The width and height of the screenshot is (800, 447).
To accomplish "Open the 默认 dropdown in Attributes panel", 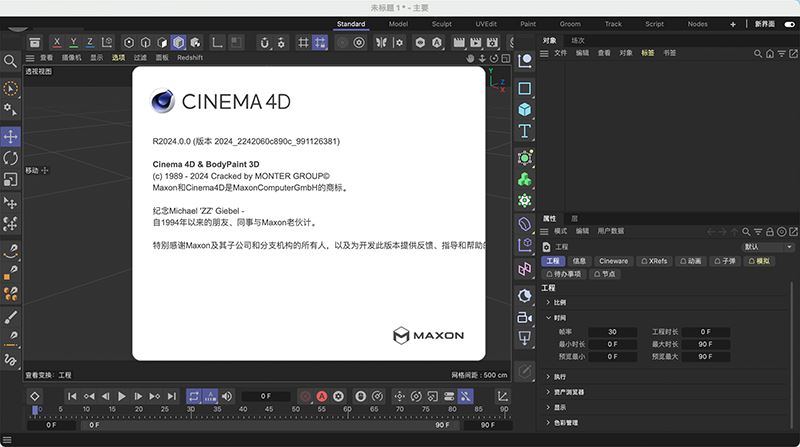I will coord(768,246).
